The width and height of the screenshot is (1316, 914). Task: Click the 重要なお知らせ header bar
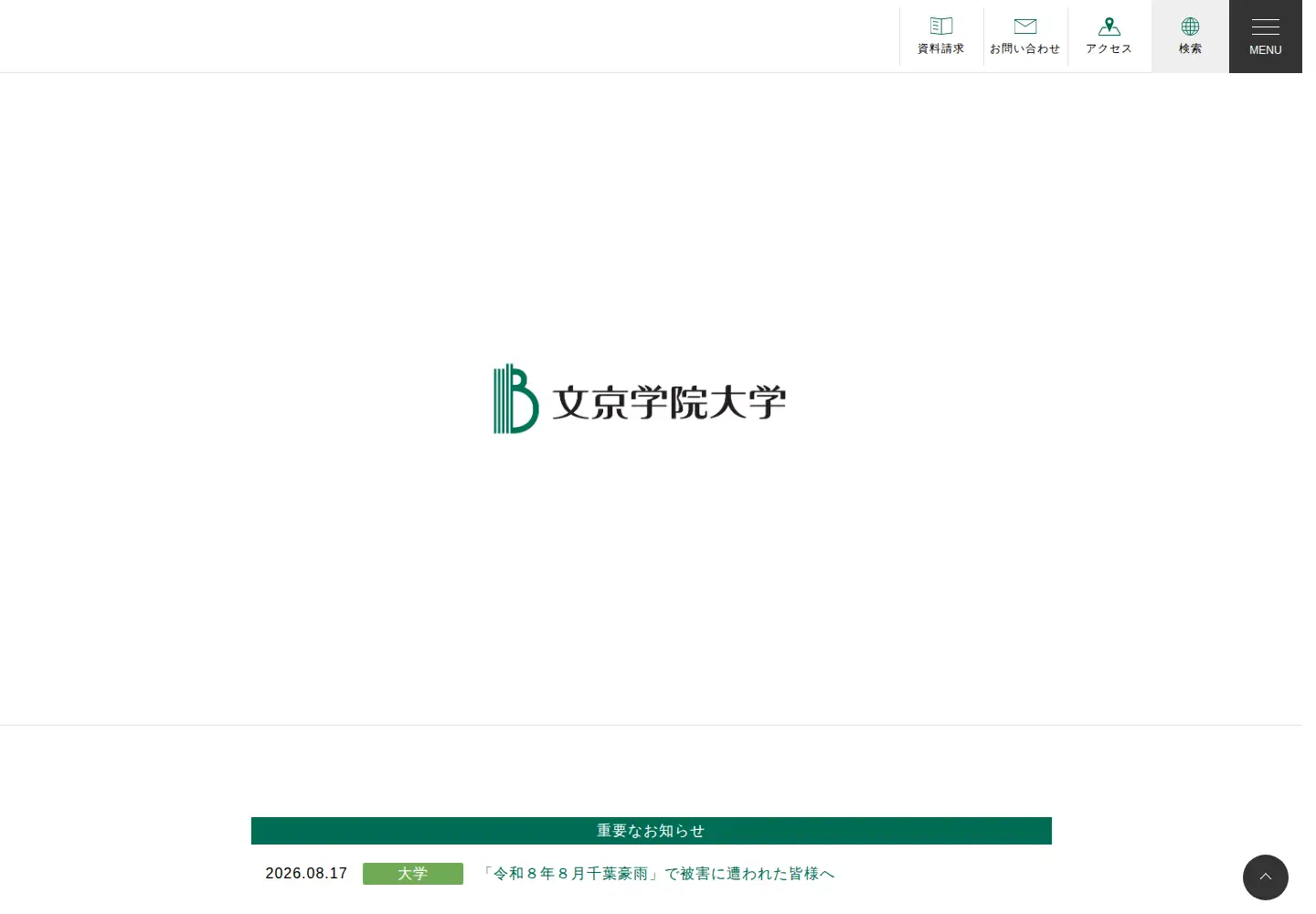coord(652,831)
